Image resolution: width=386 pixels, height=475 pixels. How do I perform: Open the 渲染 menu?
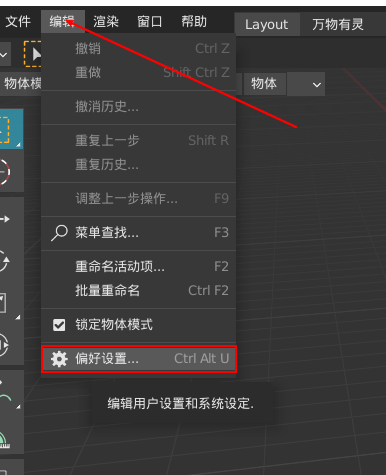click(x=106, y=22)
